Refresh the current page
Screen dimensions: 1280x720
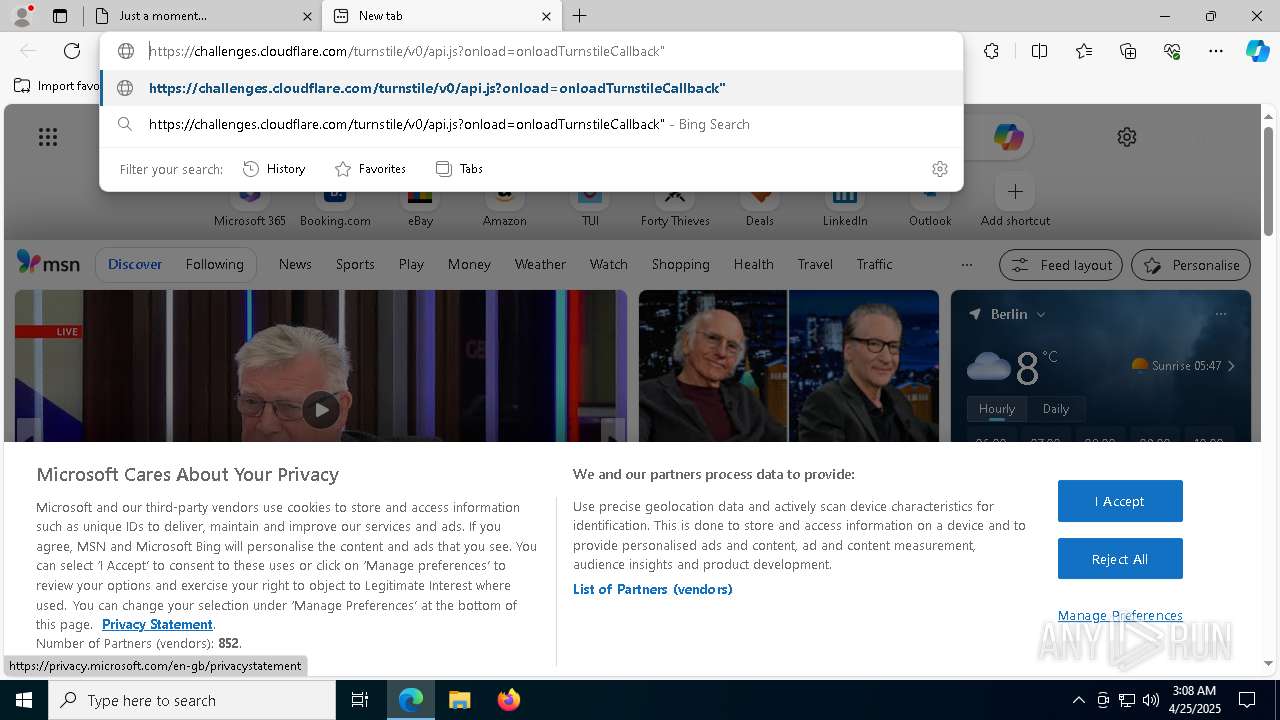72,51
